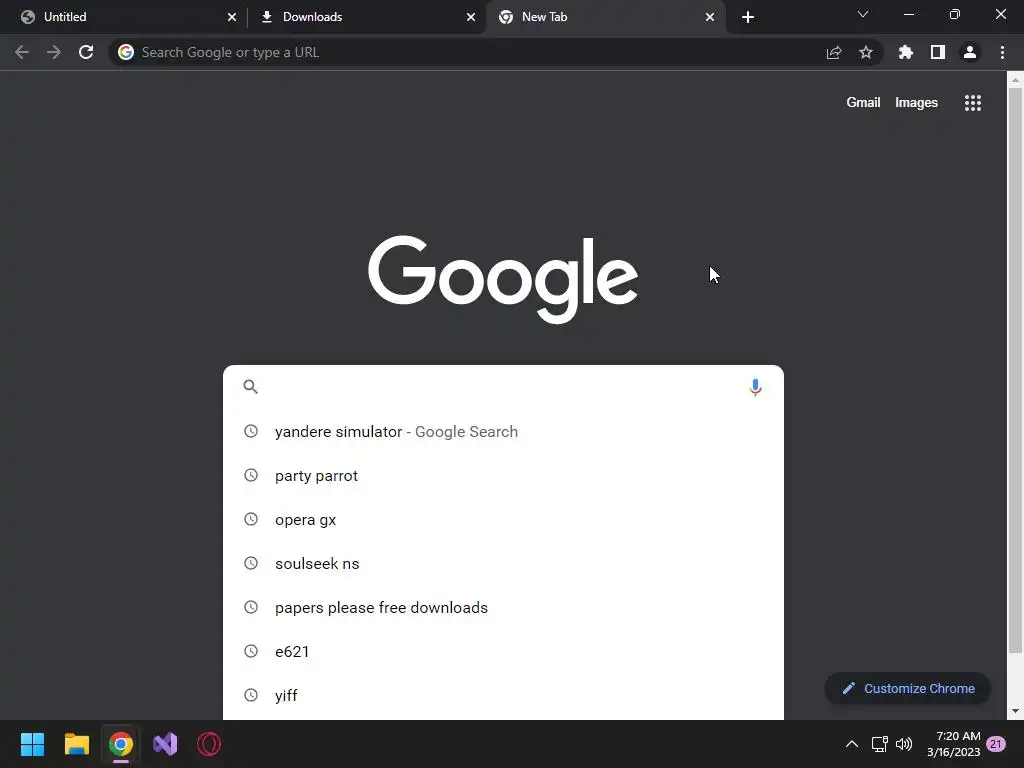Click the clock icon beside party parrot
1024x768 pixels.
click(x=251, y=475)
